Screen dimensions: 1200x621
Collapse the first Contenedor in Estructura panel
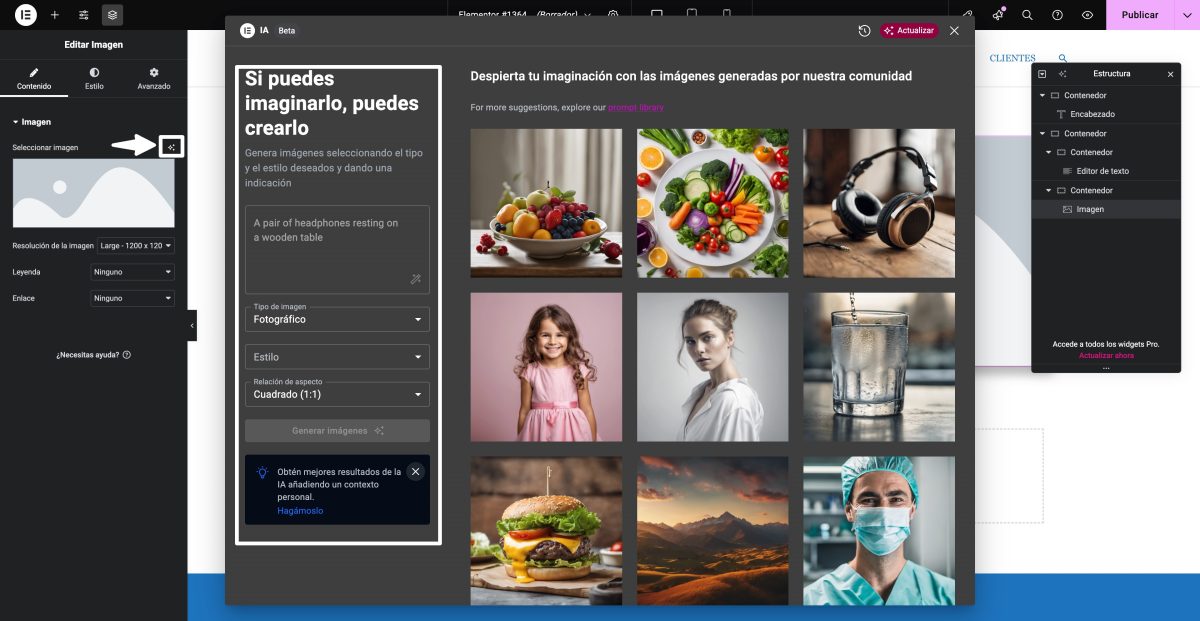[1042, 94]
